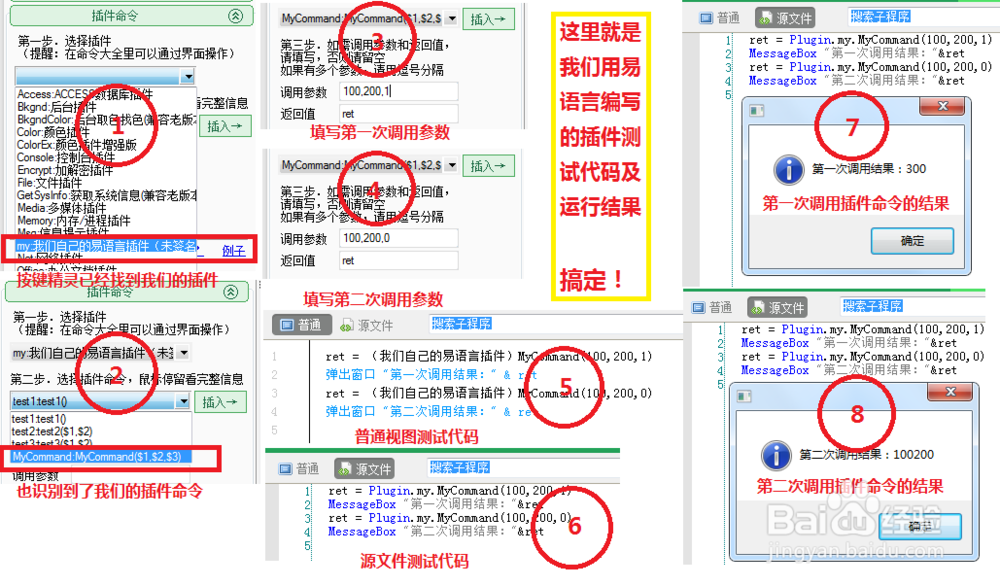Select 普通 tab above the 弹出窗口 code

302,325
